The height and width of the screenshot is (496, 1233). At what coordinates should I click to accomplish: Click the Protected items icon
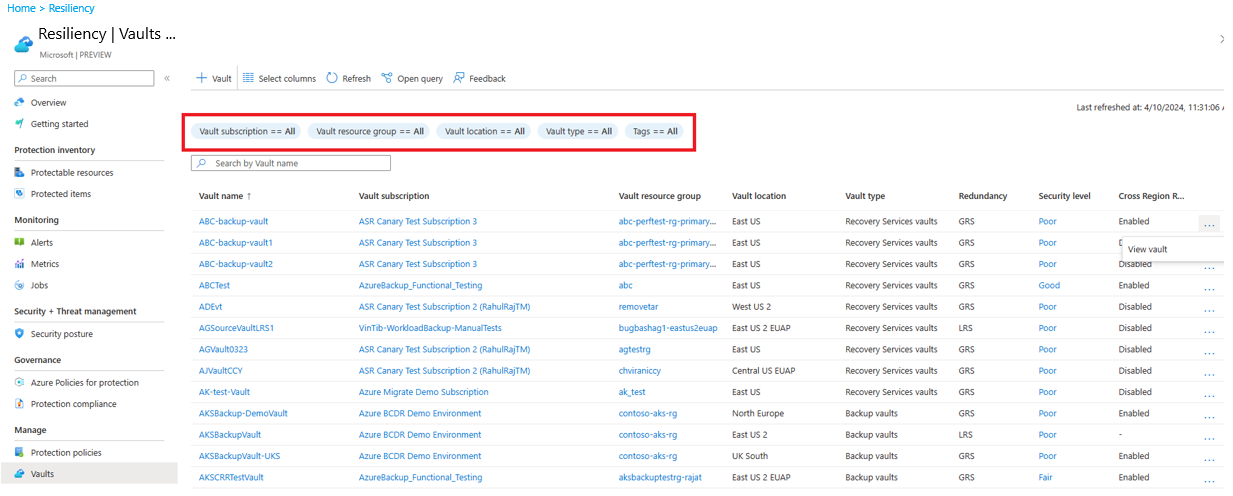click(20, 194)
